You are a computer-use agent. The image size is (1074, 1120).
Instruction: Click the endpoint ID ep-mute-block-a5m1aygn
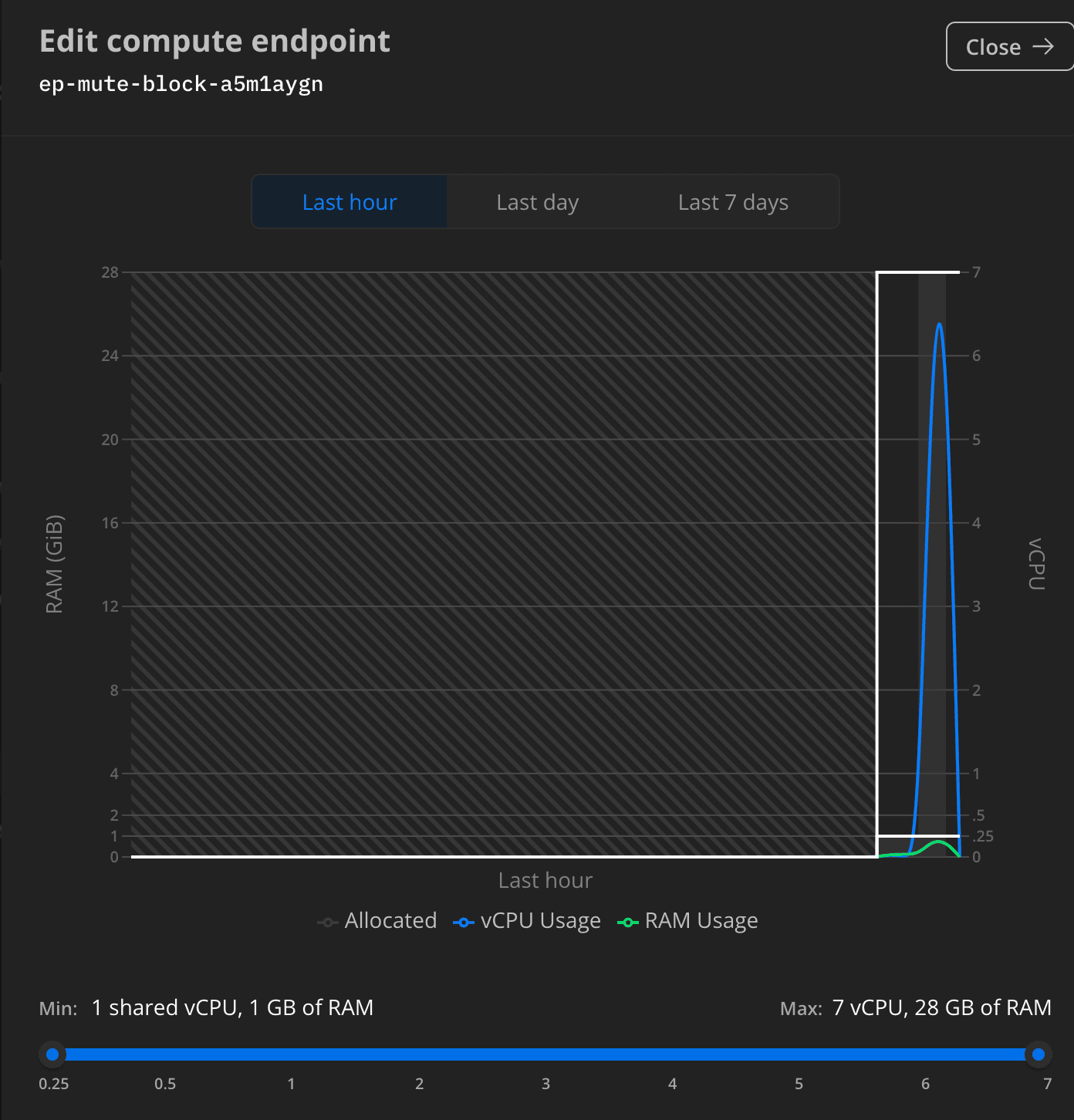[181, 84]
